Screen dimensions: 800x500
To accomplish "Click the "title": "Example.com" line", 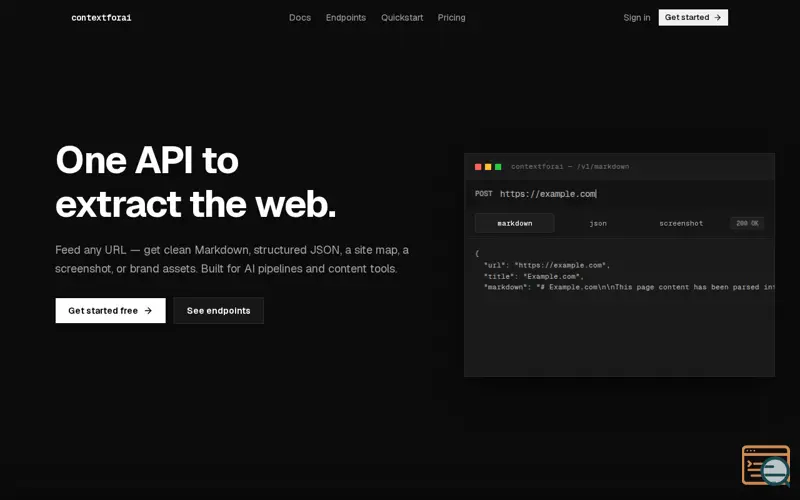I will click(x=533, y=277).
